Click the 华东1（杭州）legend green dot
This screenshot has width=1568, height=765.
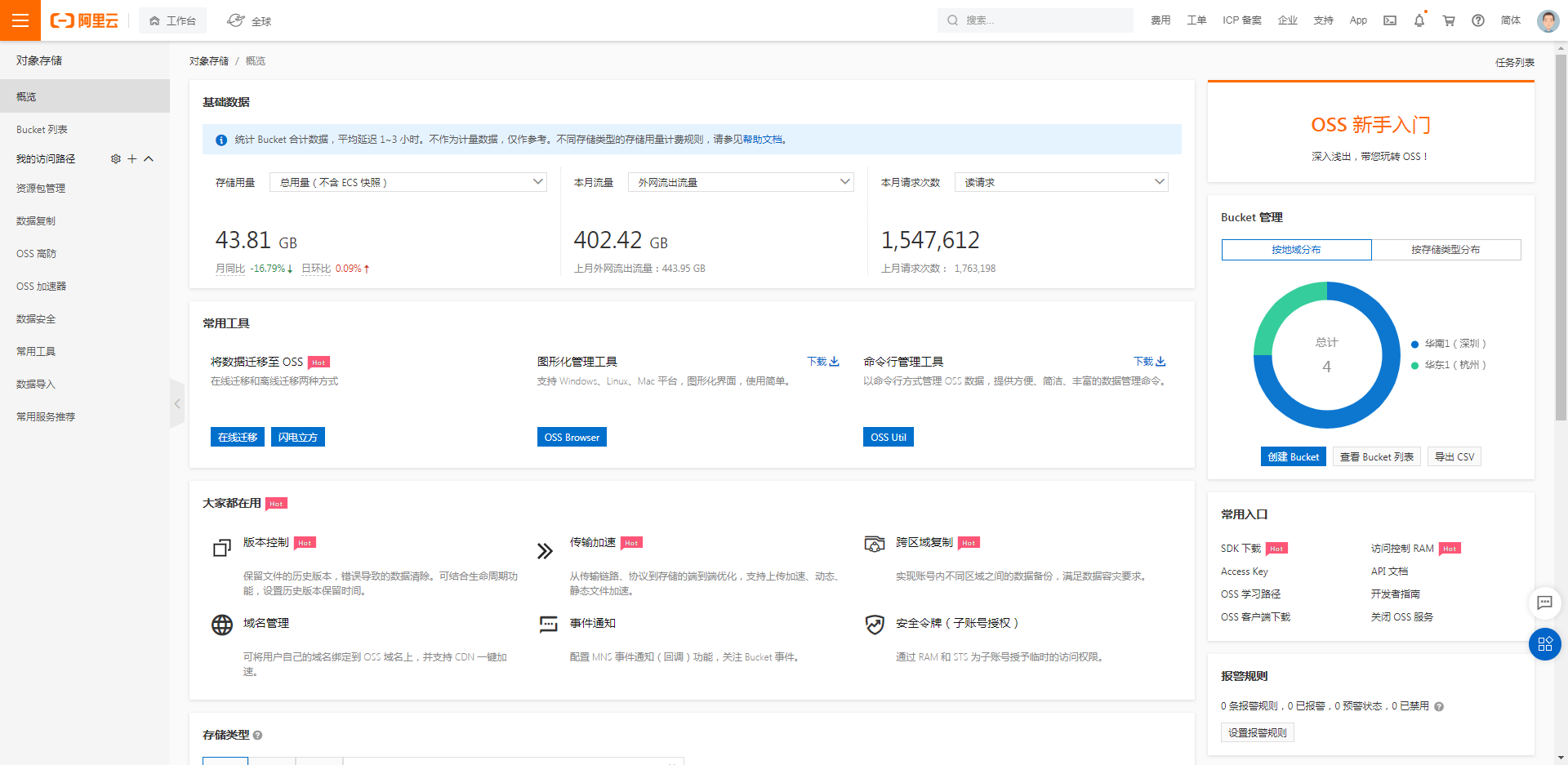[x=1415, y=365]
